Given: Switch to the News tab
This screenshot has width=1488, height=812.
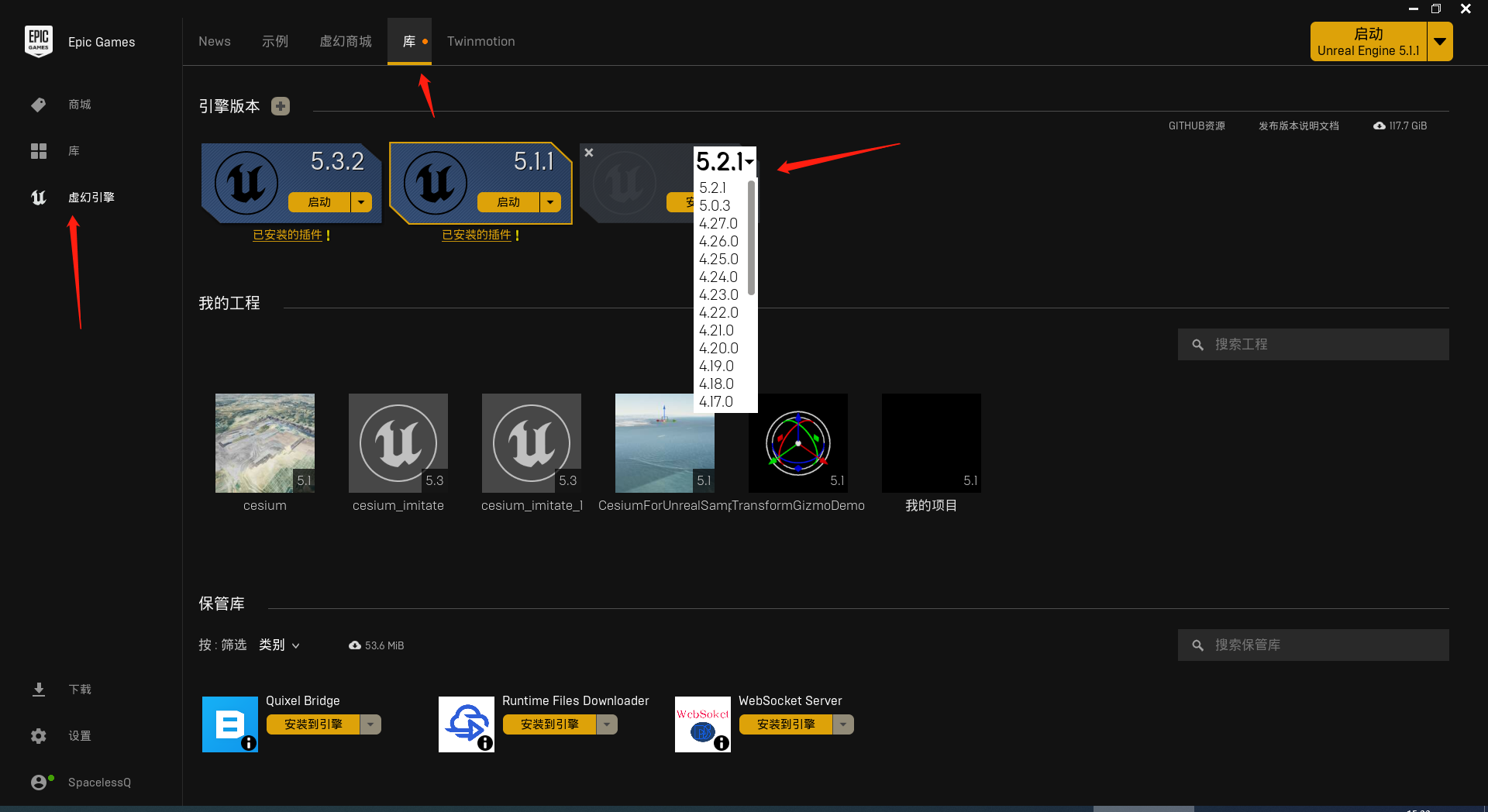Looking at the screenshot, I should tap(215, 42).
